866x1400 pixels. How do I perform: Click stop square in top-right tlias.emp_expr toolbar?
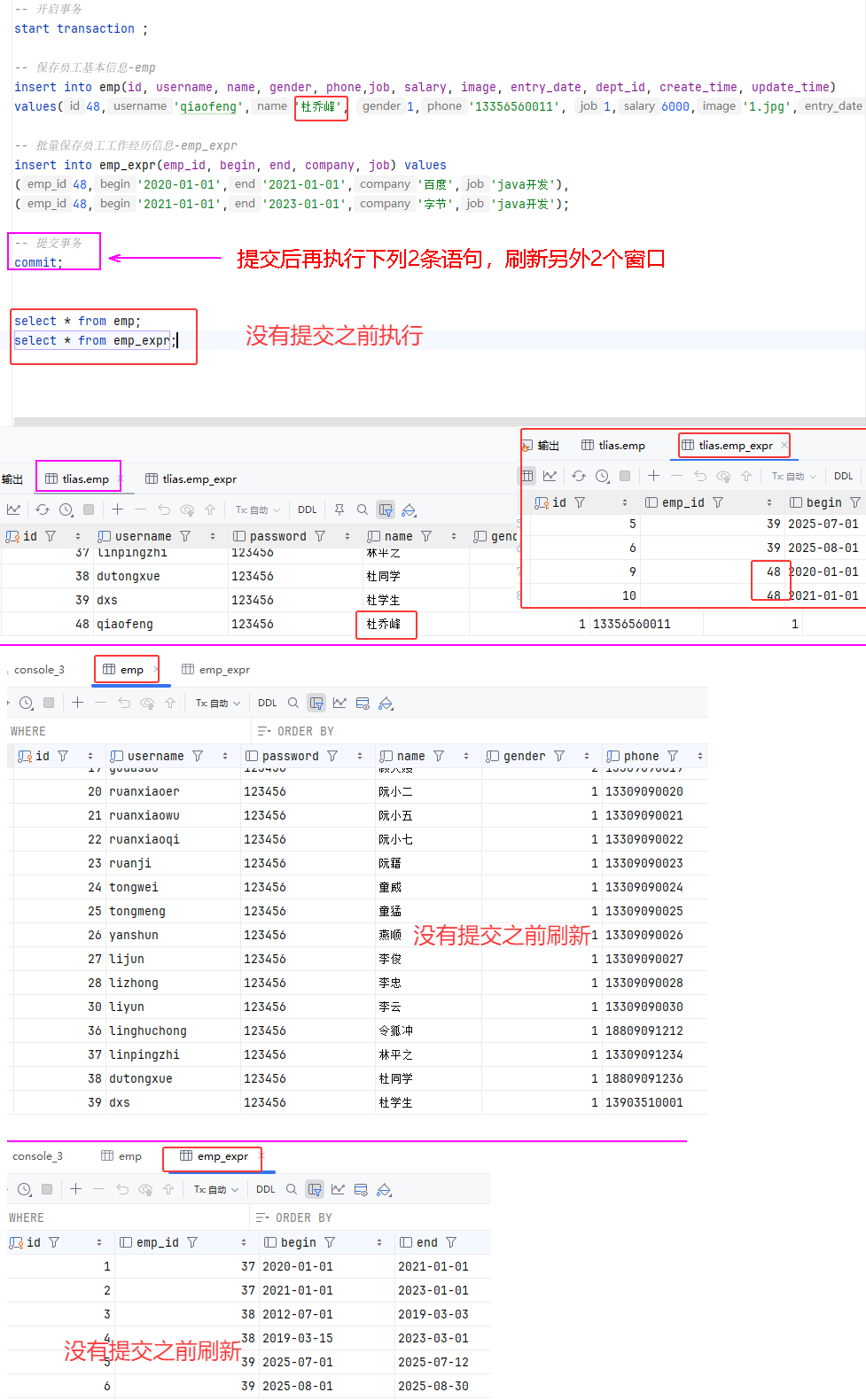point(625,476)
